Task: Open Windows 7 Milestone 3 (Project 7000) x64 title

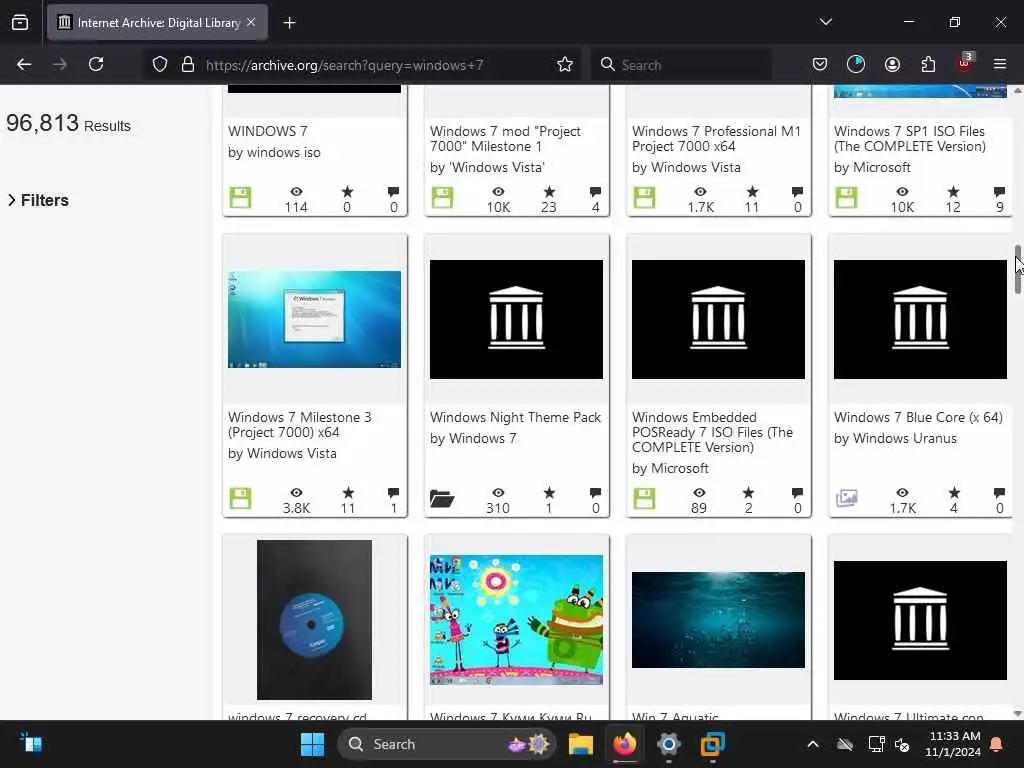Action: [299, 424]
